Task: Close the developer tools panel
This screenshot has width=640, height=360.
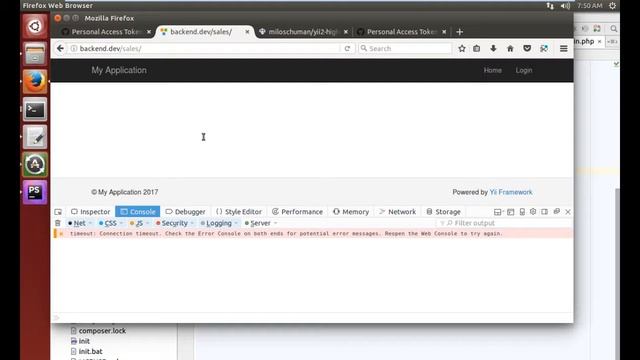Action: (568, 211)
